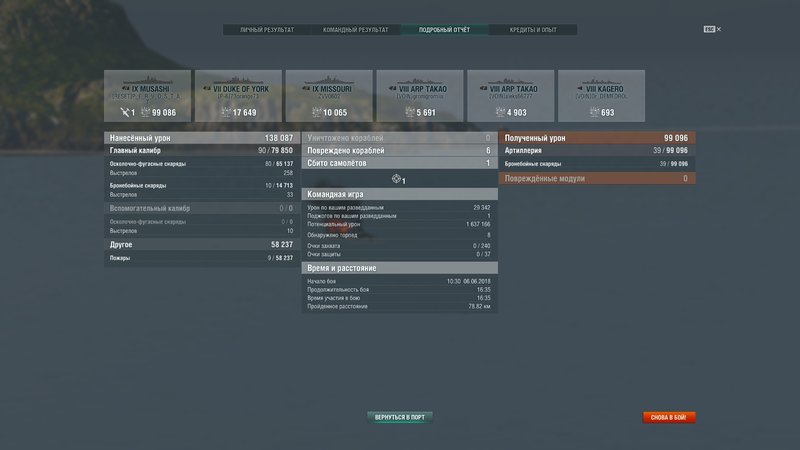The height and width of the screenshot is (450, 800).
Task: Click the crossed-swords kill icon on Musashi card
Action: pyautogui.click(x=124, y=112)
